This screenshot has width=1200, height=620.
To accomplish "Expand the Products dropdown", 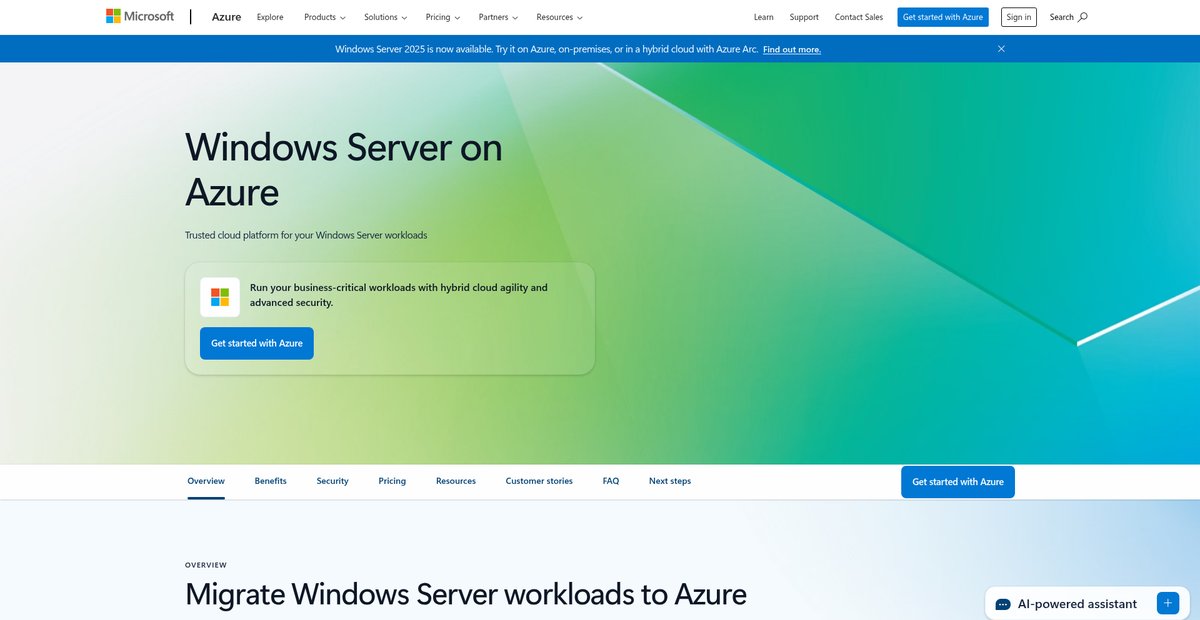I will [325, 17].
